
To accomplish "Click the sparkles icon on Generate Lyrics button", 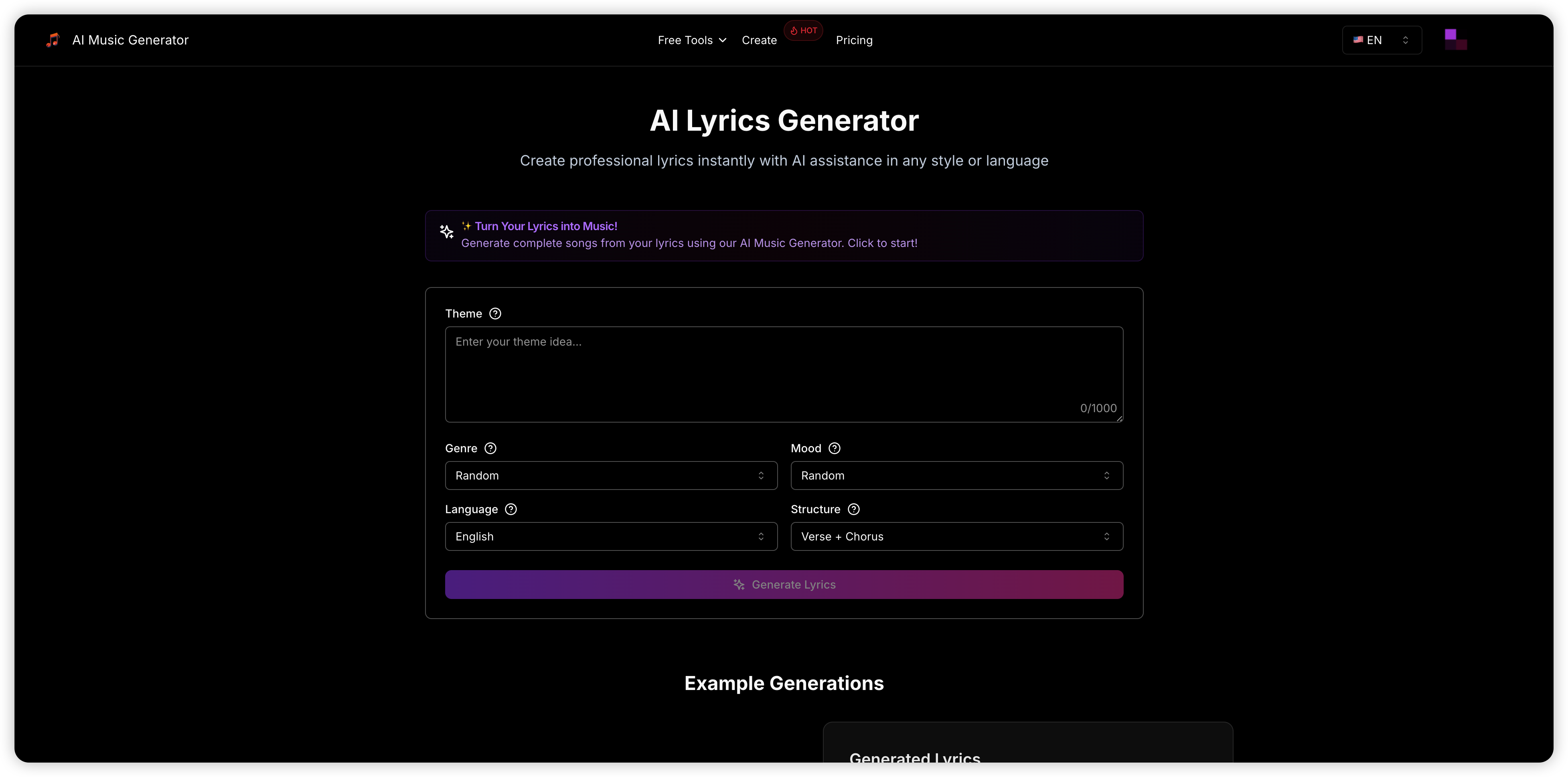I will tap(739, 585).
